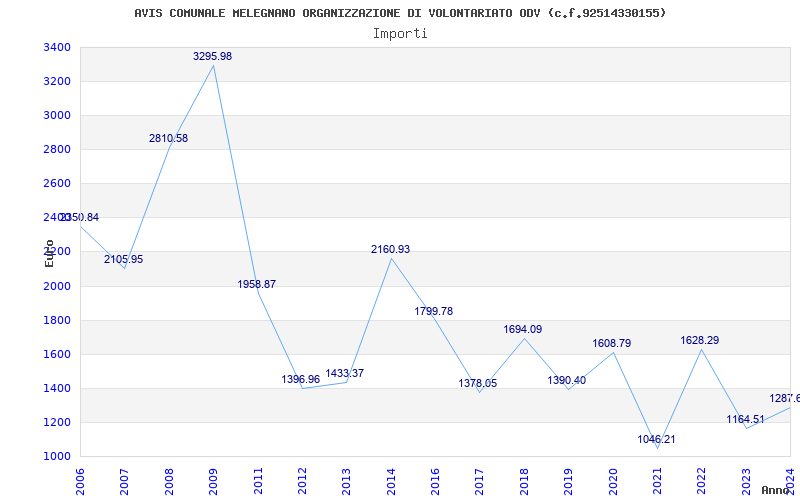The image size is (800, 500).
Task: Click the 2008 year tick label
Action: point(169,482)
